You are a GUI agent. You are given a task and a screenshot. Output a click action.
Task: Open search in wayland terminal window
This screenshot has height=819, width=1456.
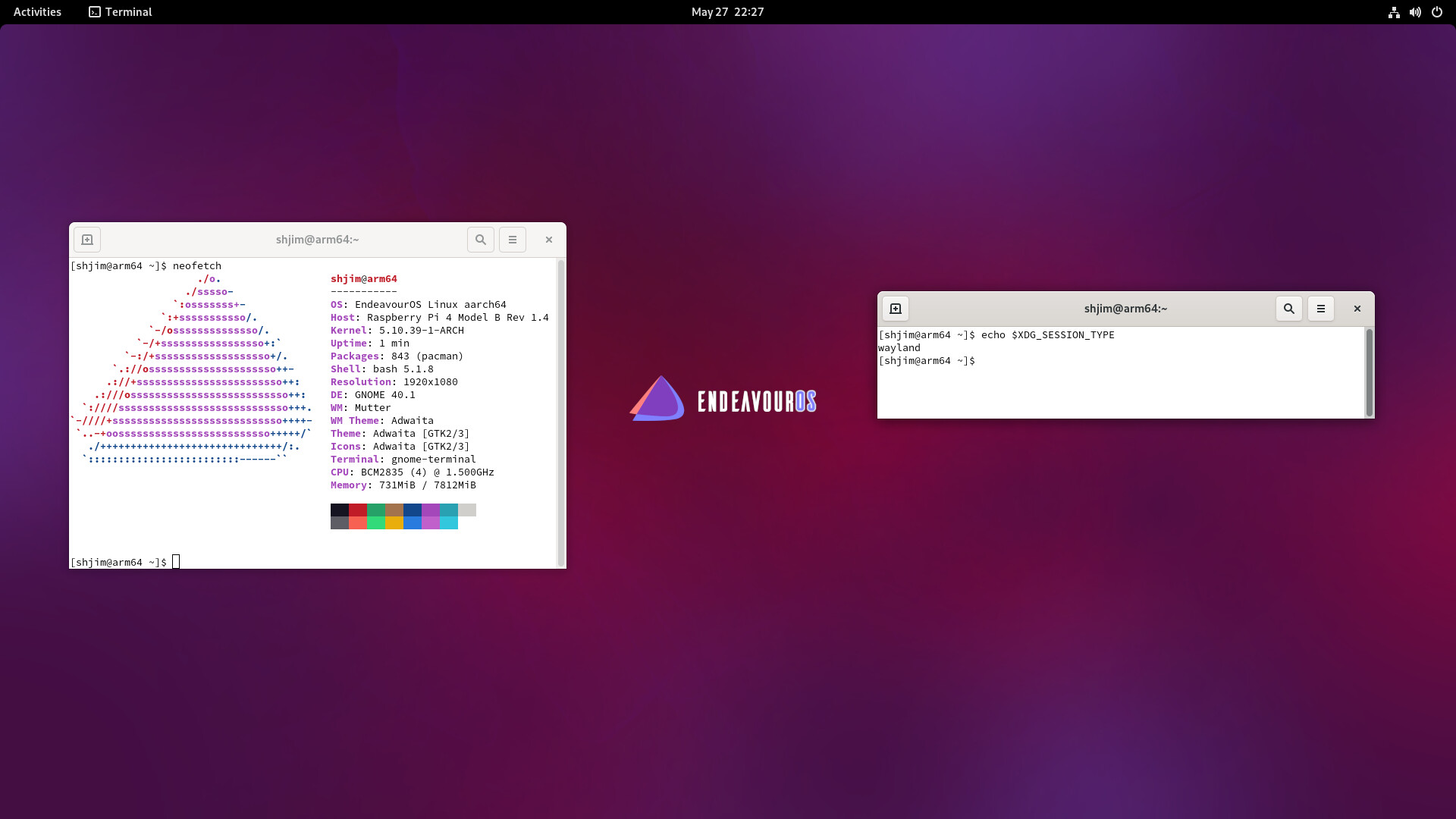1289,309
